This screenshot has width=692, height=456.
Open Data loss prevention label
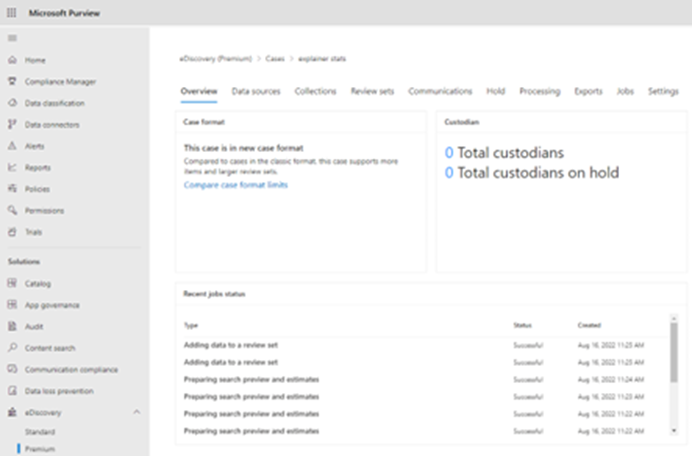pos(59,391)
